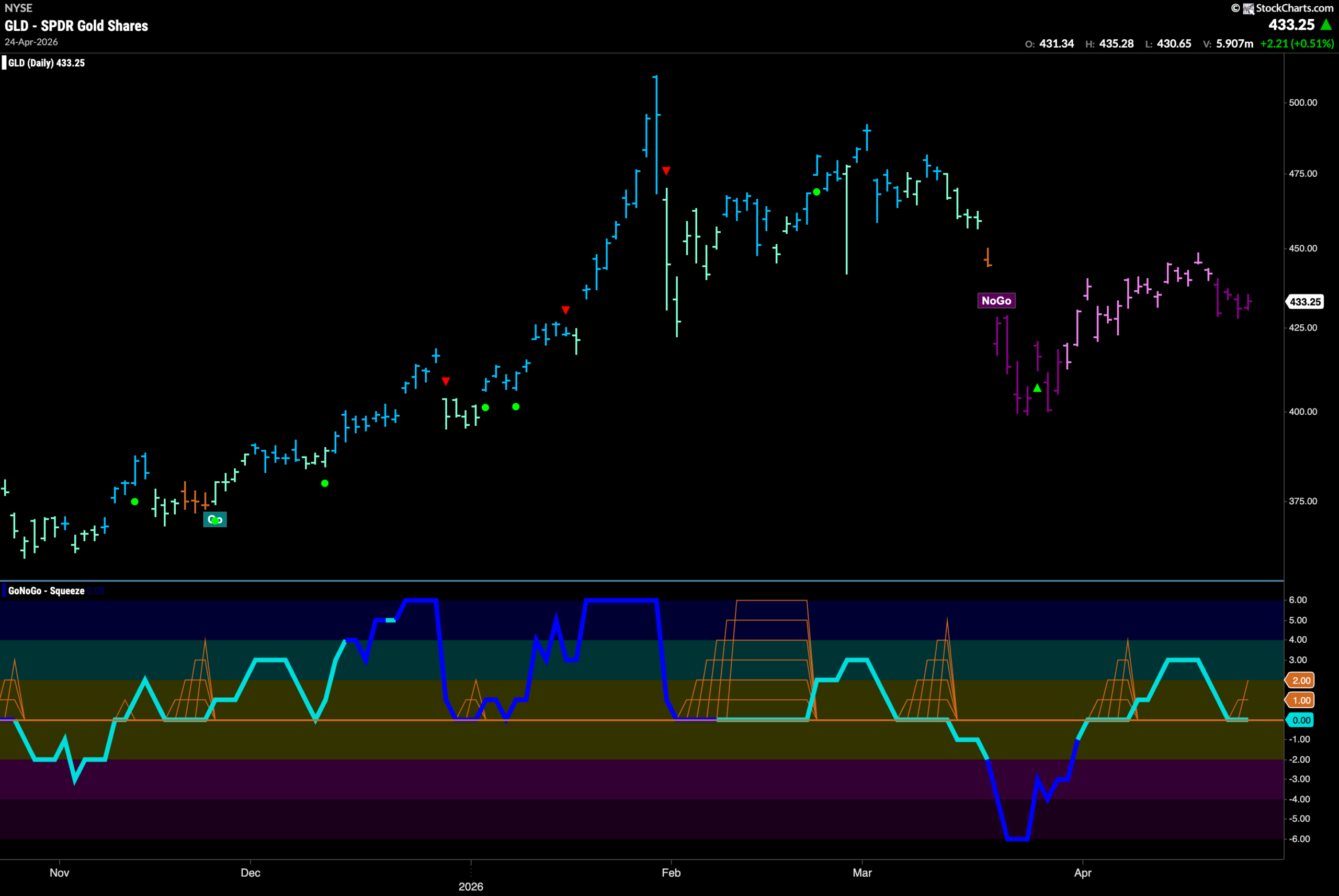
Task: Click the 500.00 price axis label
Action: click(1302, 103)
